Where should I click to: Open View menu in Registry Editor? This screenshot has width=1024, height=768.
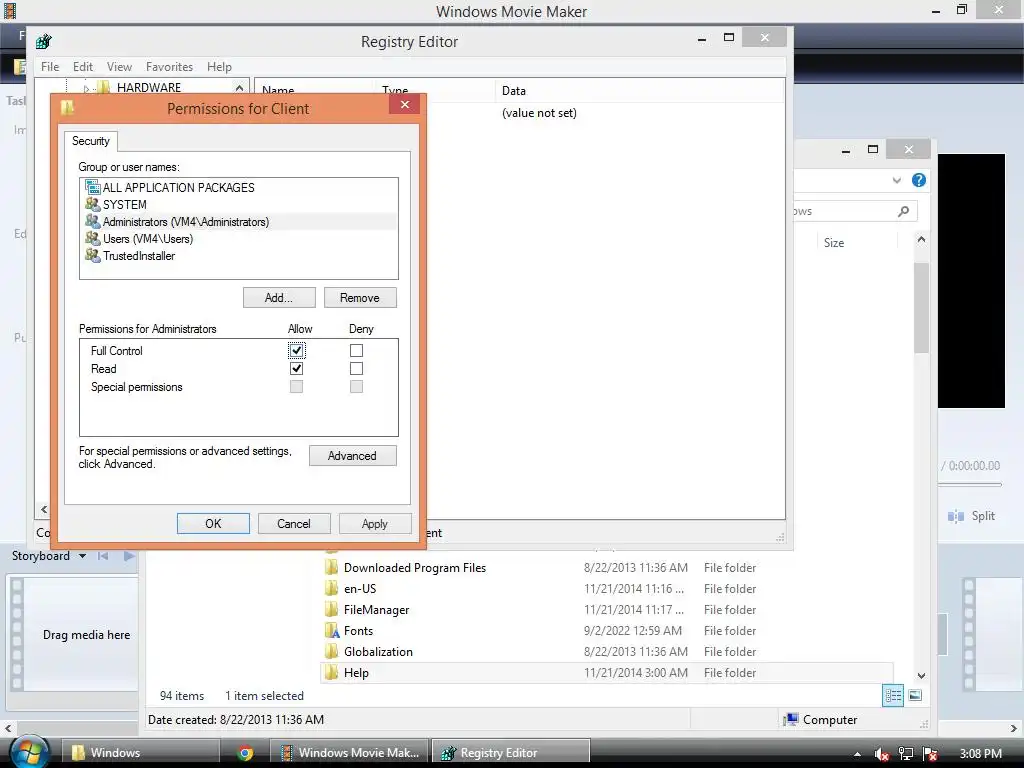[120, 67]
